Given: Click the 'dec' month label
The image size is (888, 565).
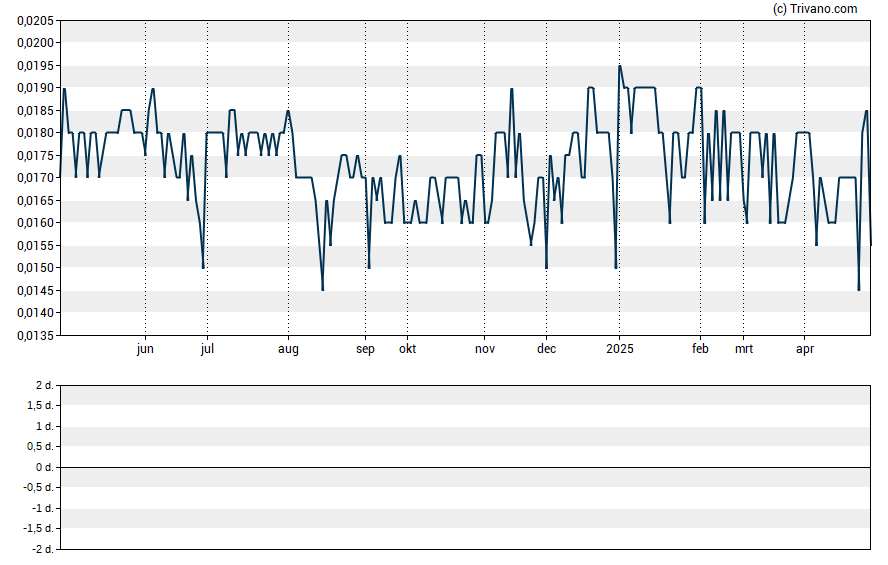Looking at the screenshot, I should tap(547, 349).
